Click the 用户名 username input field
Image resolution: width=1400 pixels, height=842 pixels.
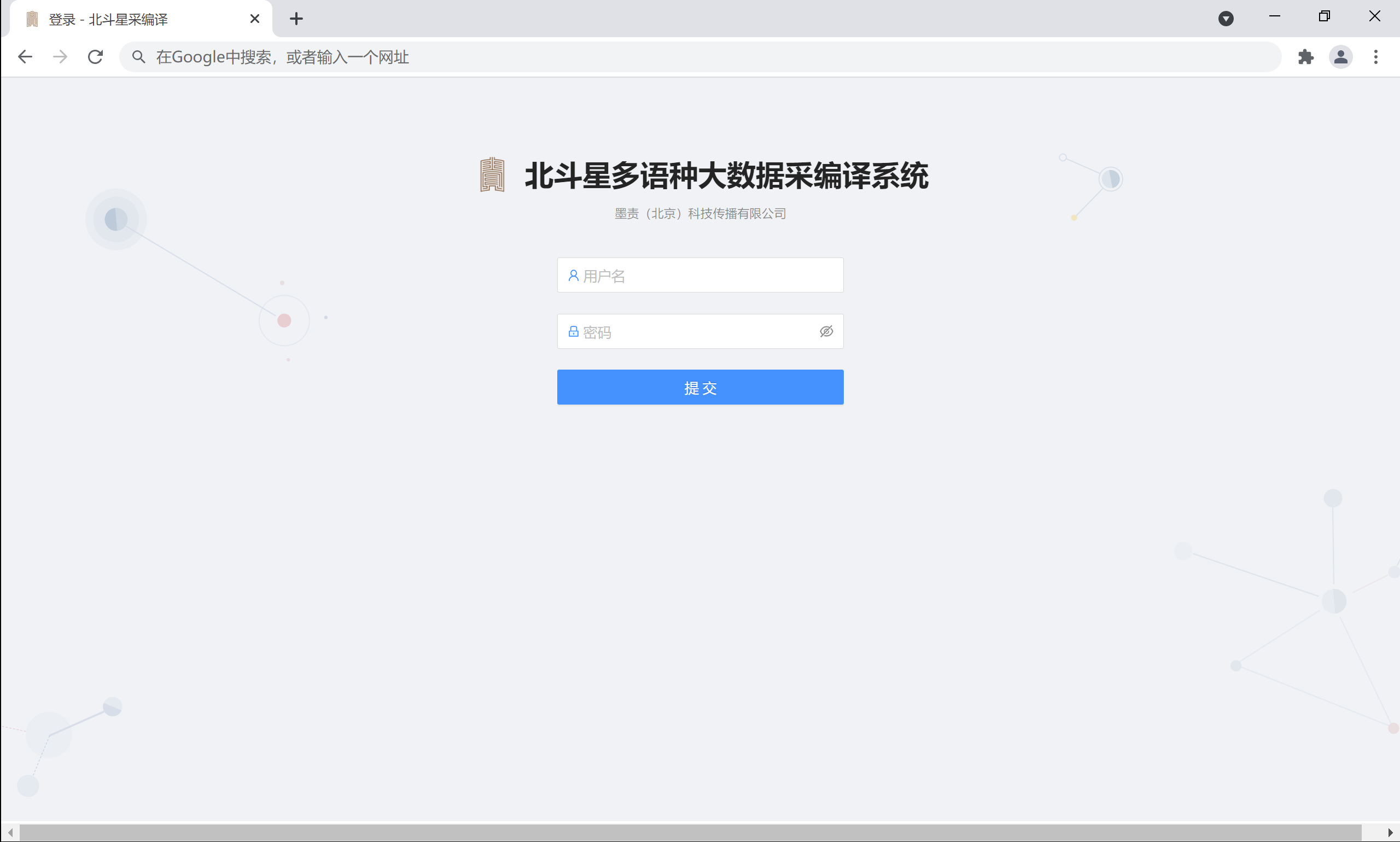pos(701,275)
